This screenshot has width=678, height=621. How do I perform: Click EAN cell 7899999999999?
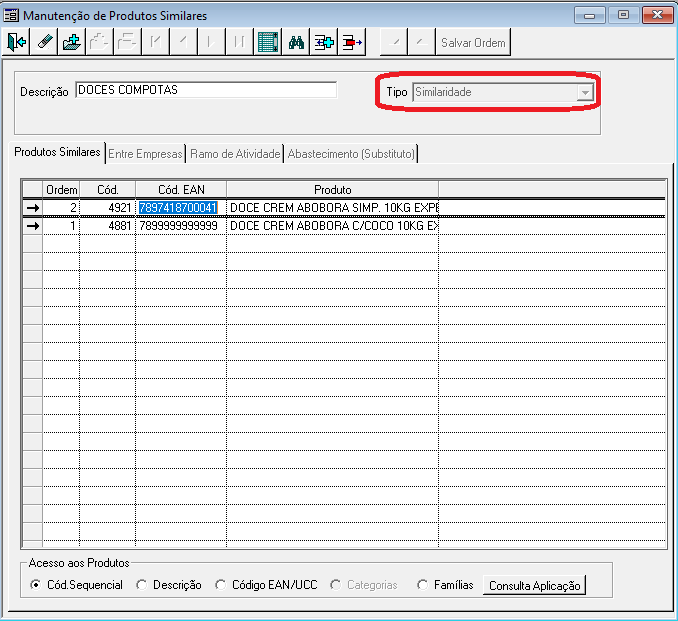(x=181, y=226)
